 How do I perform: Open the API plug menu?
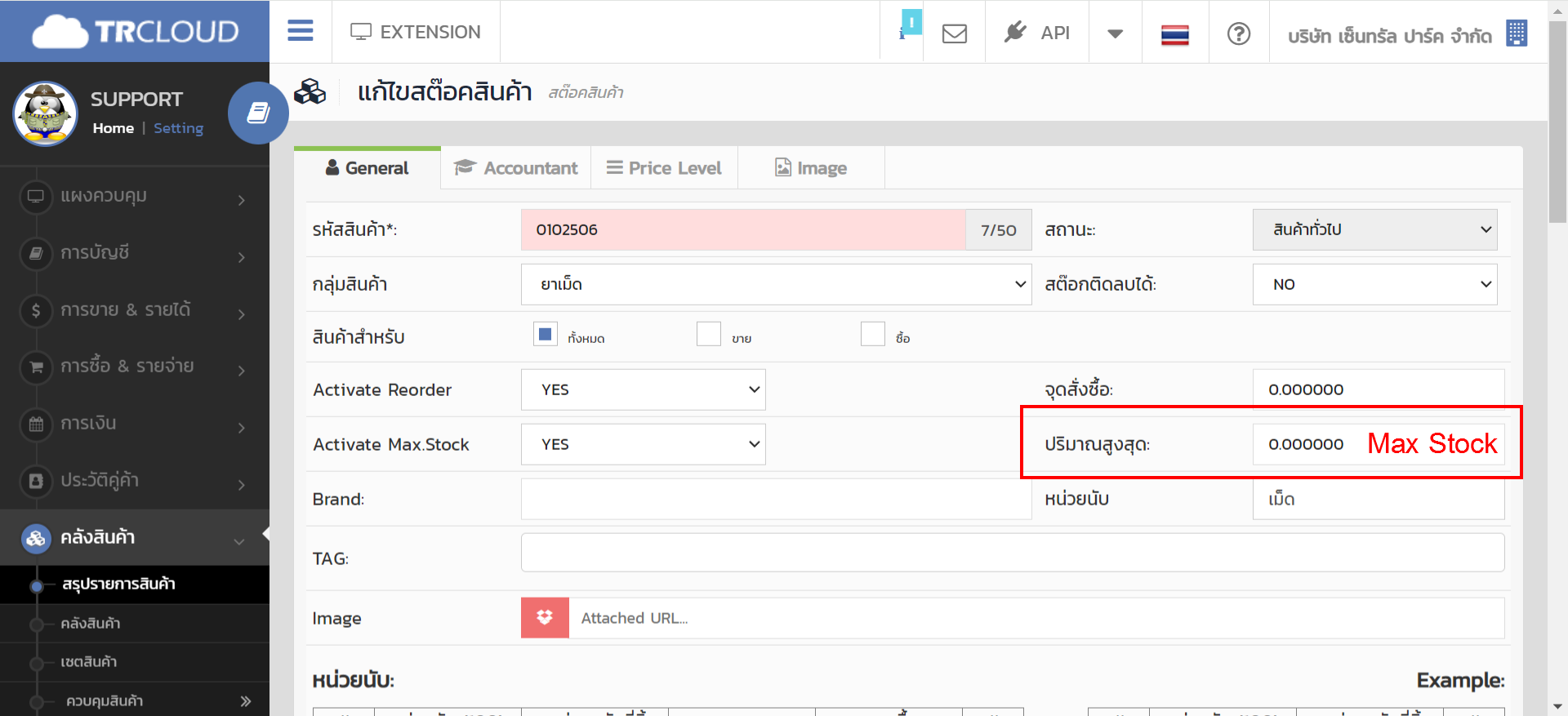(1037, 33)
